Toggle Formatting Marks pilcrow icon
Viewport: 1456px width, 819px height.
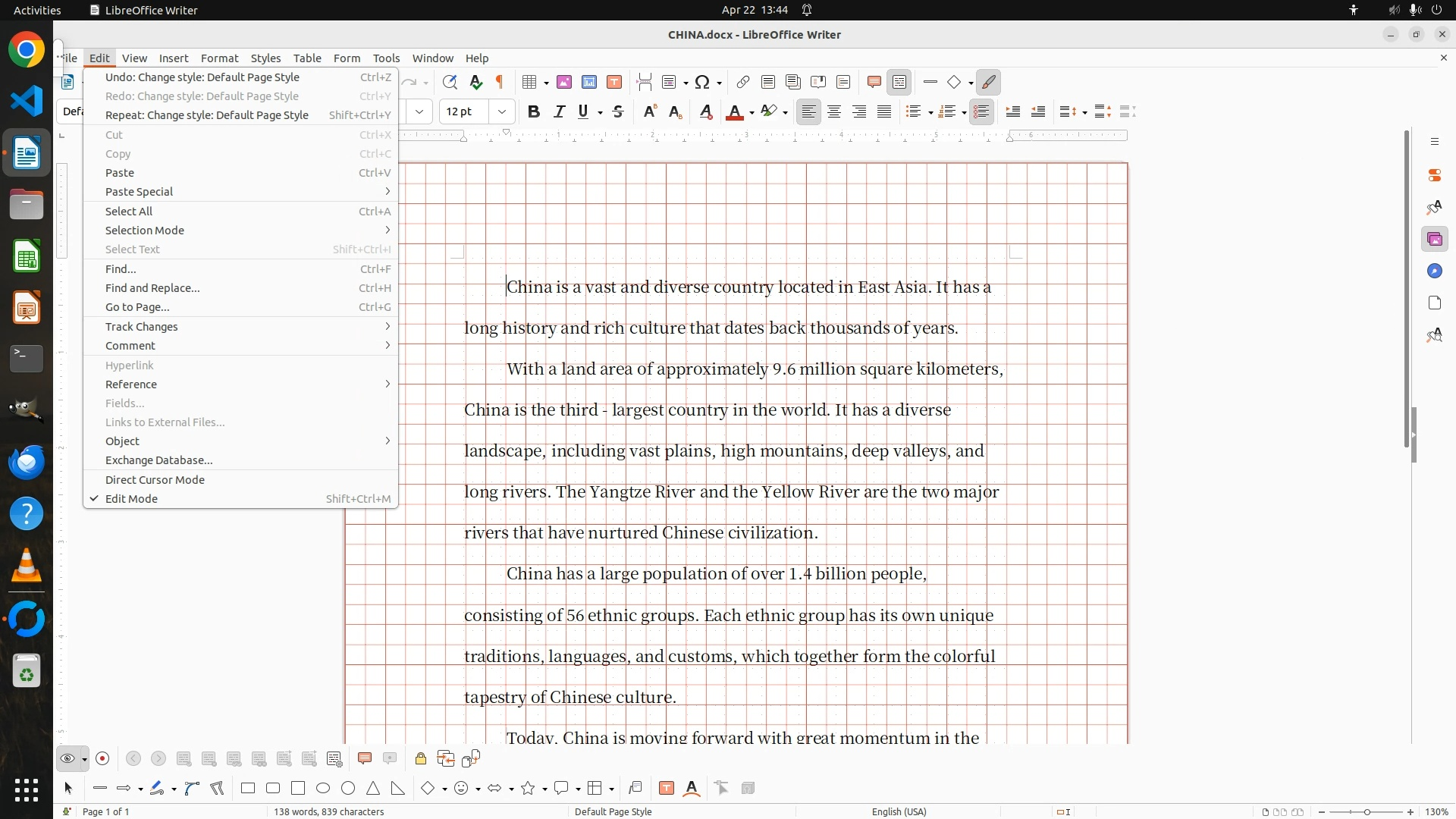pos(500,82)
